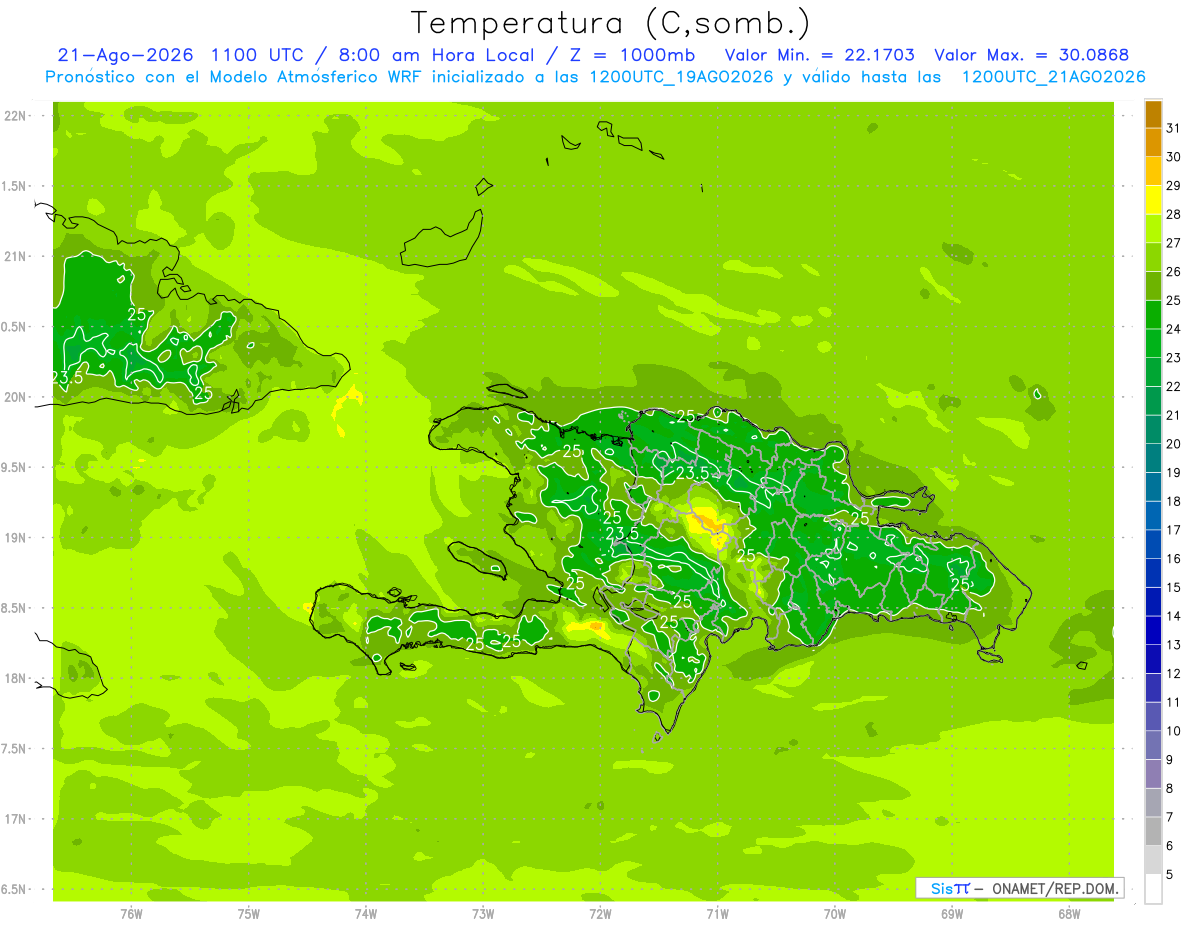Click legend value '25' on color bar

click(1173, 300)
